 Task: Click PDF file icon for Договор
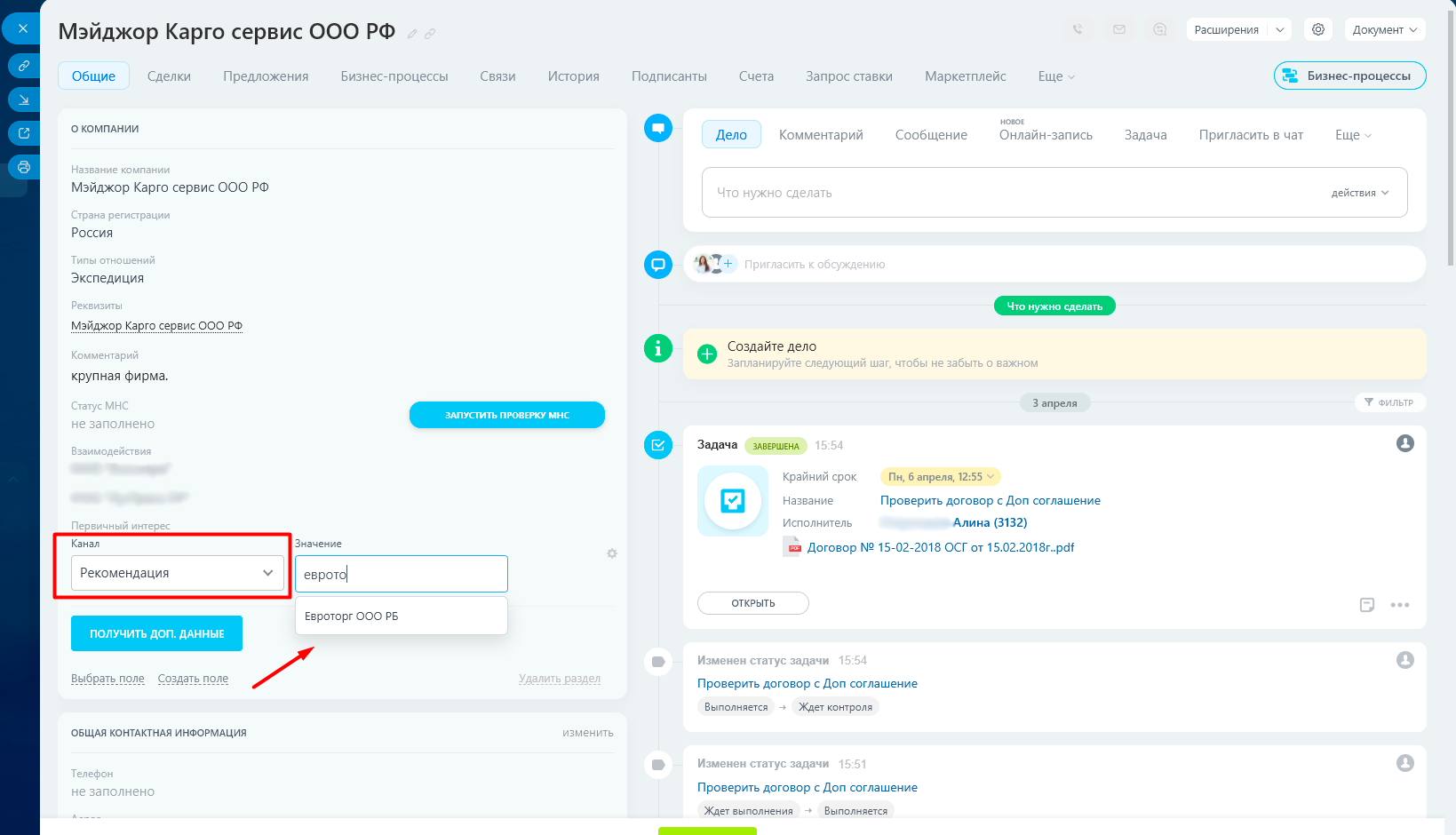coord(792,547)
